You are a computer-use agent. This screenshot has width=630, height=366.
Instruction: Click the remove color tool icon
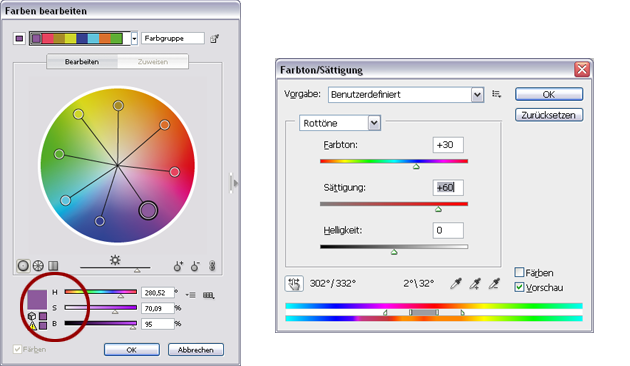point(195,266)
